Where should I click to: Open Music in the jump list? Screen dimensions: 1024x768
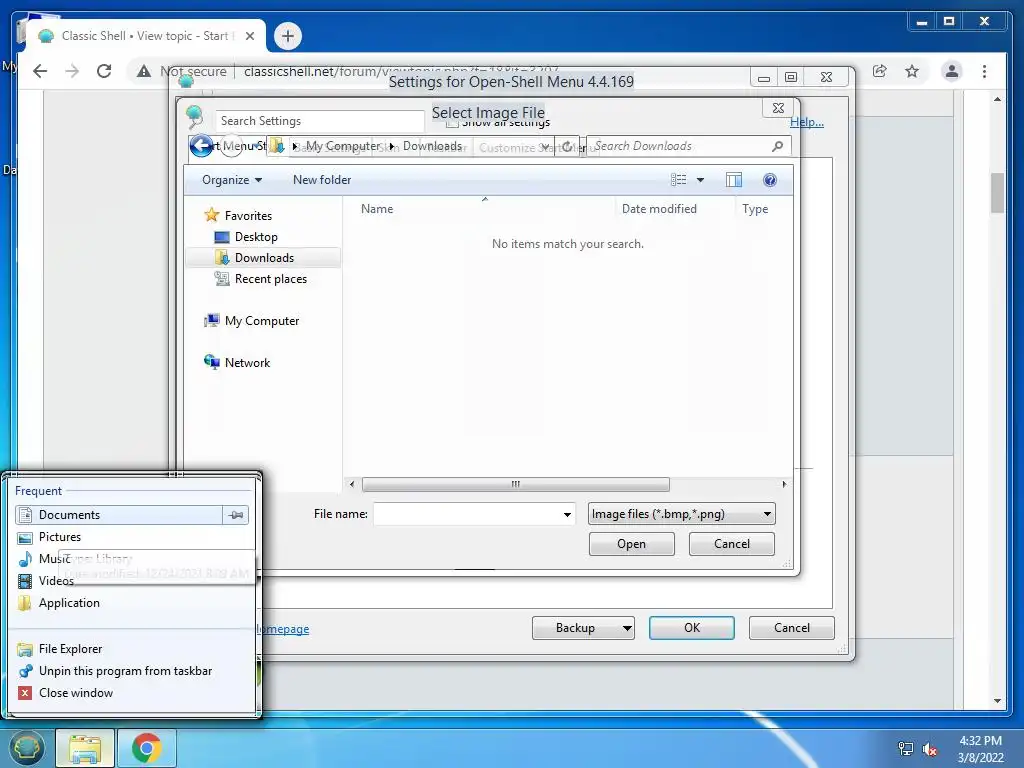point(54,558)
